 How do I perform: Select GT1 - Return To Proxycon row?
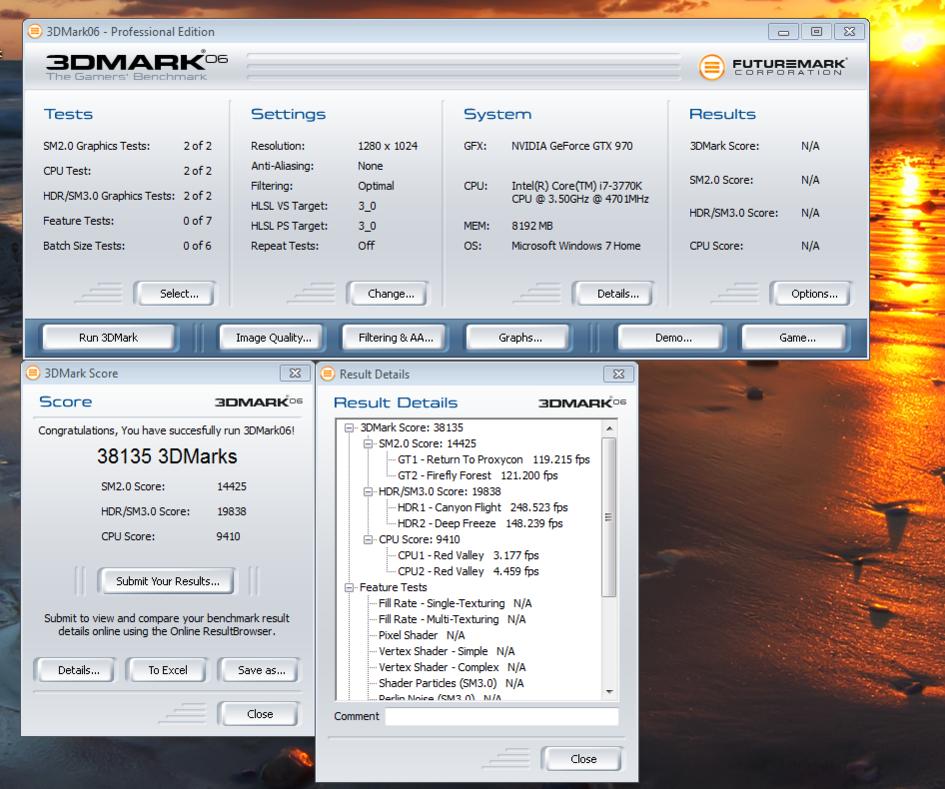coord(494,459)
